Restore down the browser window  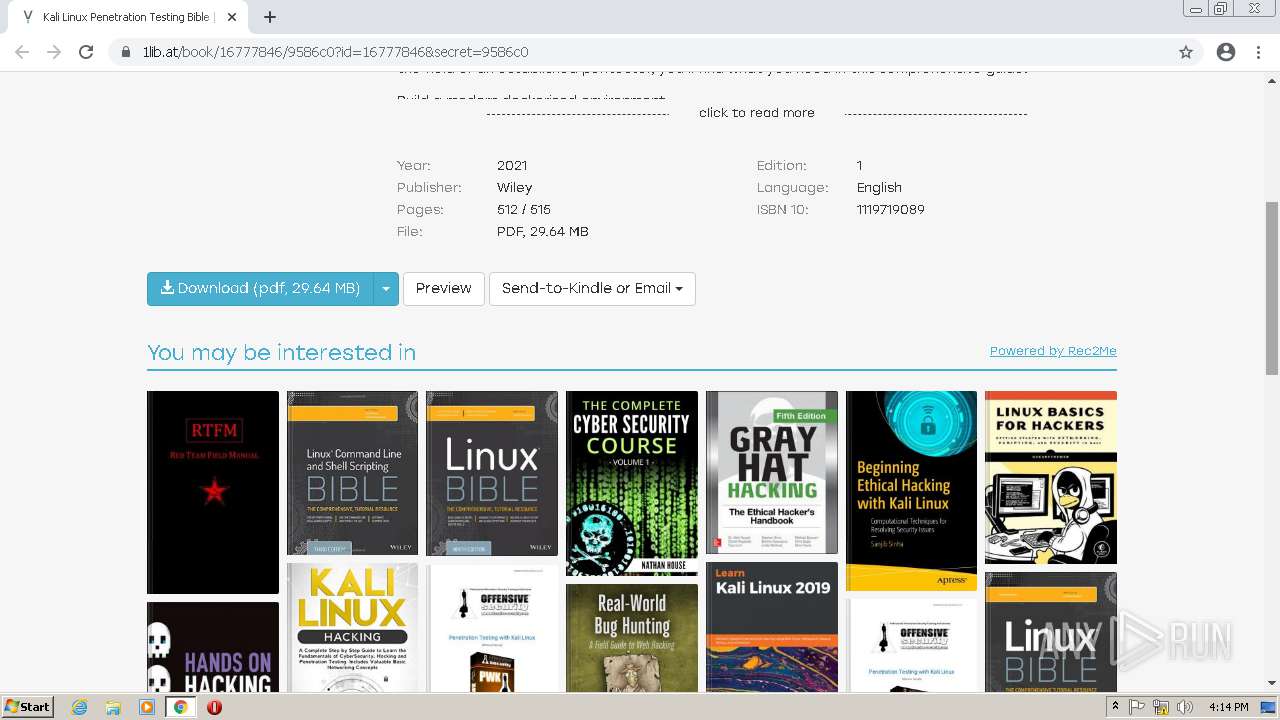tap(1221, 9)
